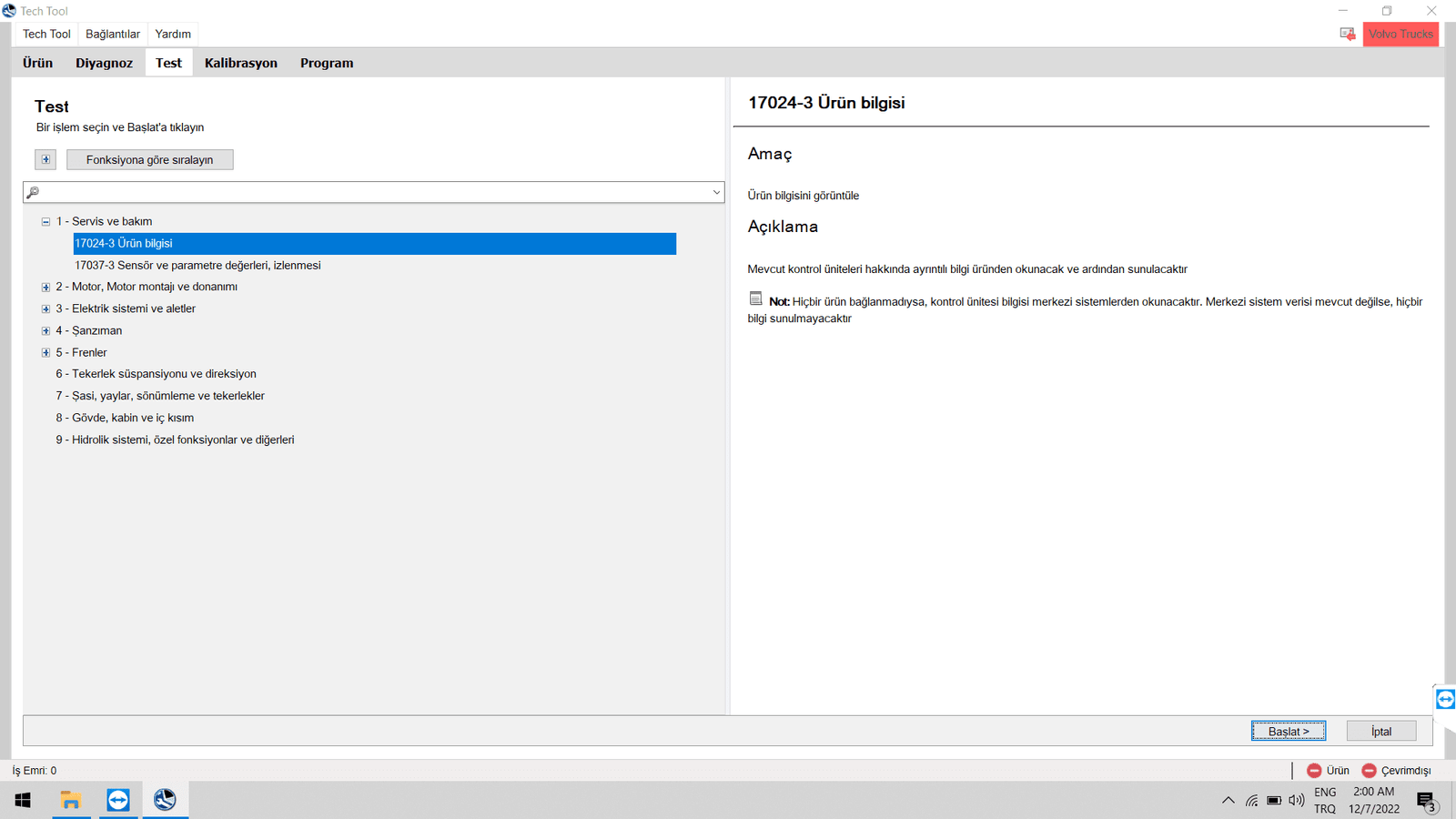The image size is (1456, 819).
Task: Click the Tech Tool taskbar icon
Action: (165, 800)
